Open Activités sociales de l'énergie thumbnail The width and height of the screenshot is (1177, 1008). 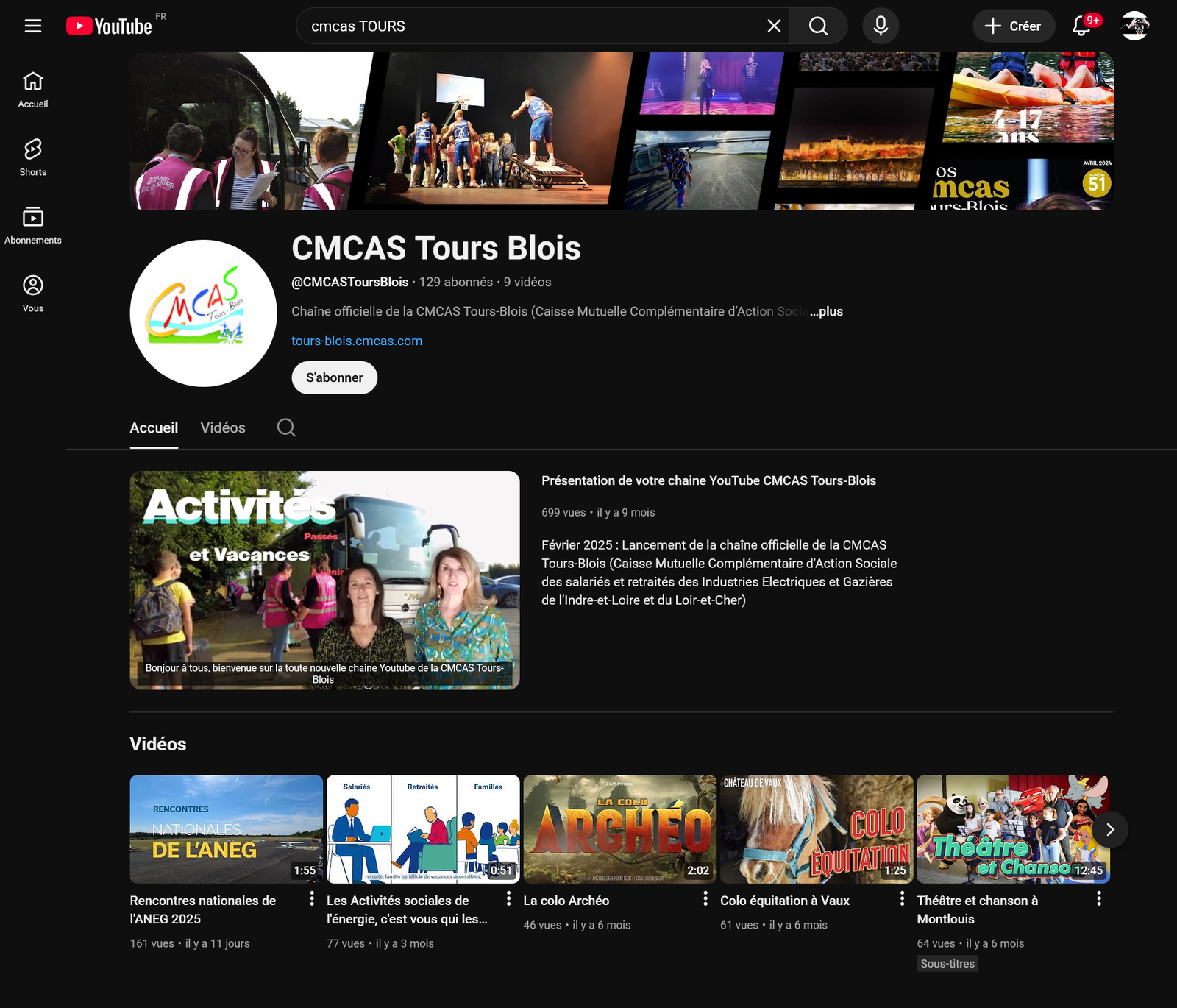click(423, 829)
